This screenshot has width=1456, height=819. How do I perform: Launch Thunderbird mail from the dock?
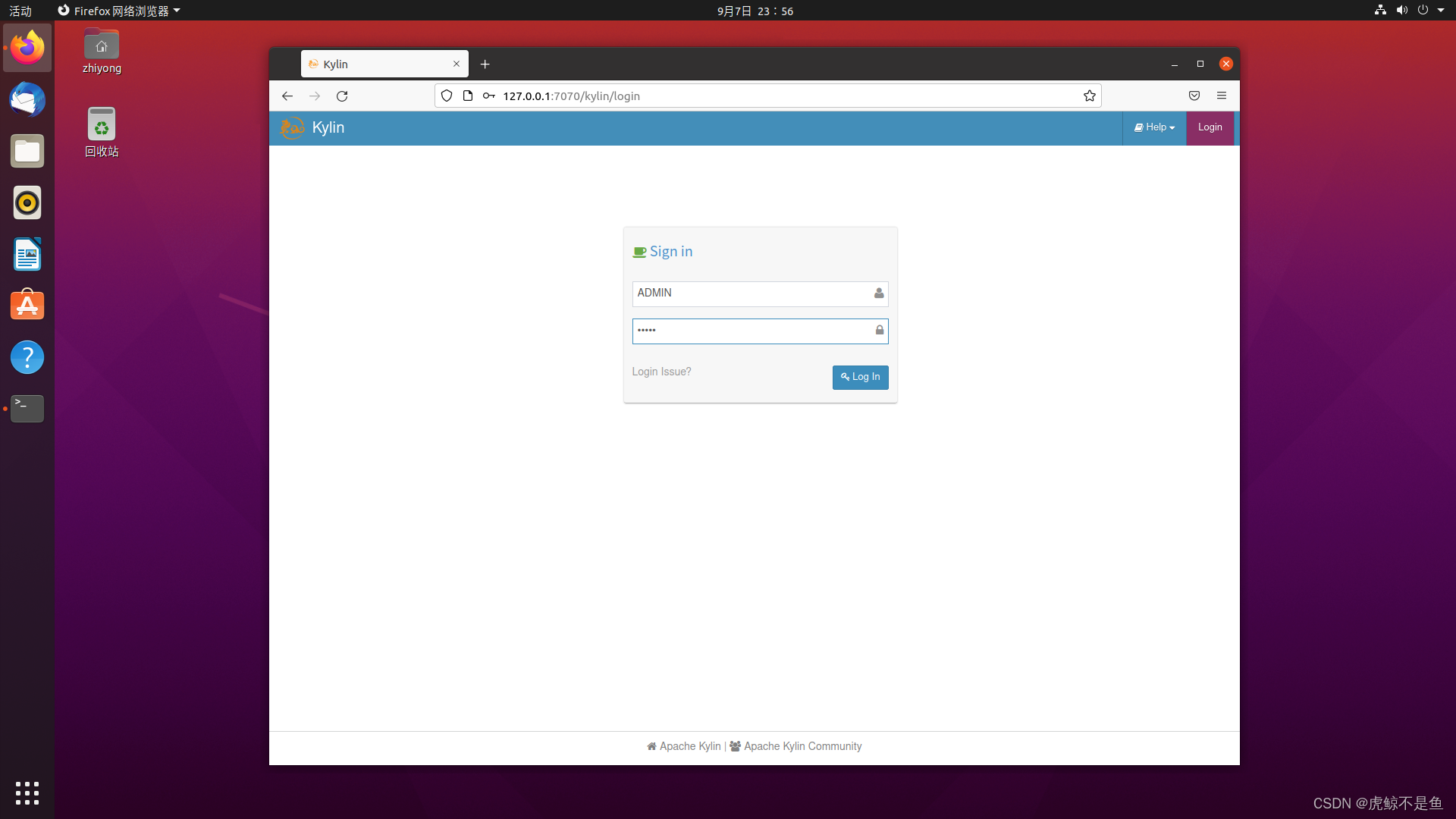tap(27, 100)
